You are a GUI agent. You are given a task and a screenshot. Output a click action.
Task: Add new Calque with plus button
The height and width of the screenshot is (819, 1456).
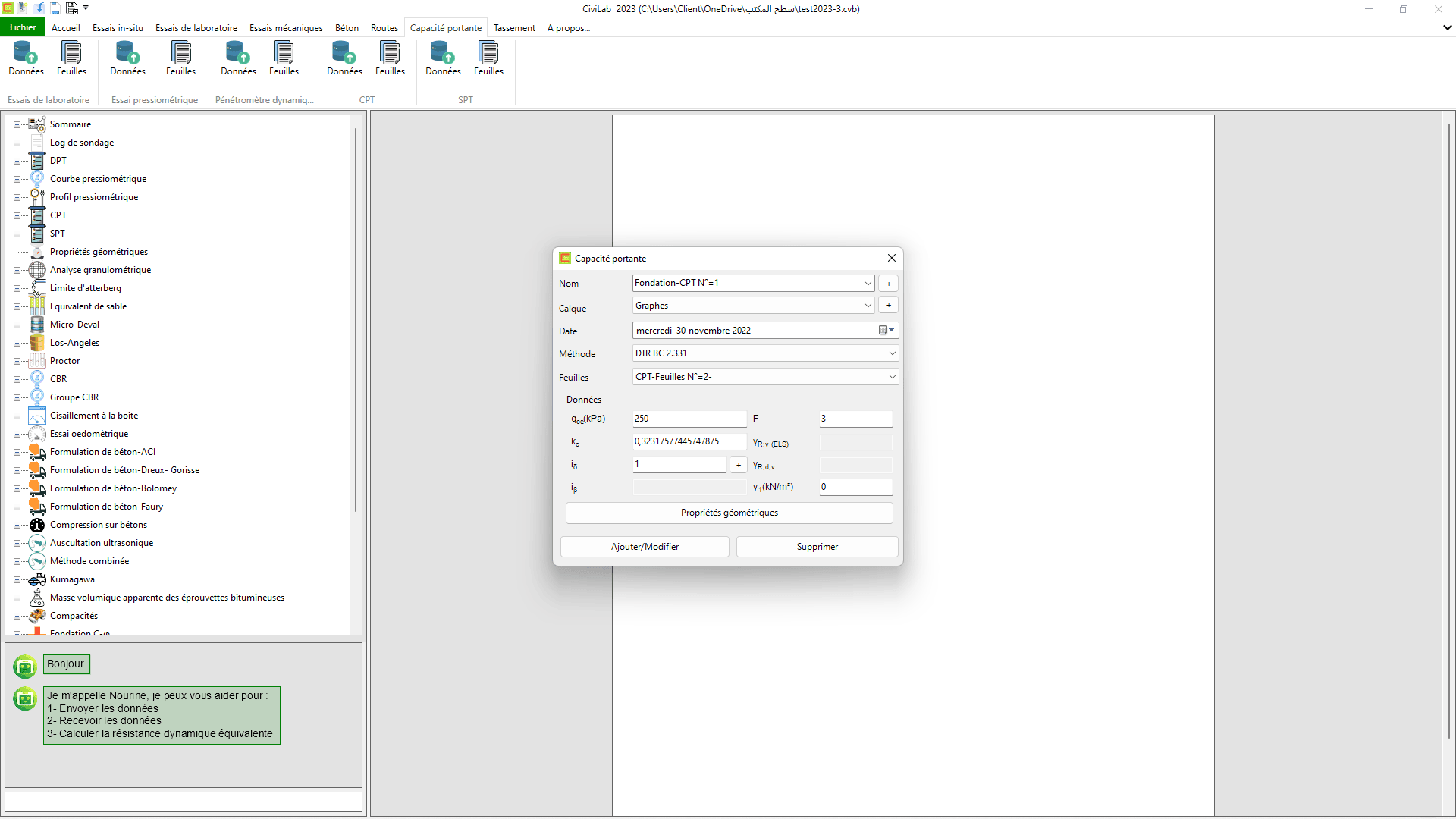(x=888, y=305)
